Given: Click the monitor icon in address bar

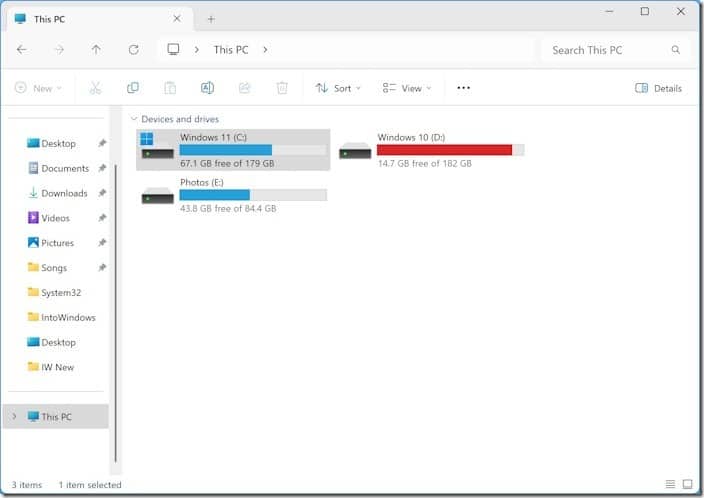Looking at the screenshot, I should [x=173, y=49].
